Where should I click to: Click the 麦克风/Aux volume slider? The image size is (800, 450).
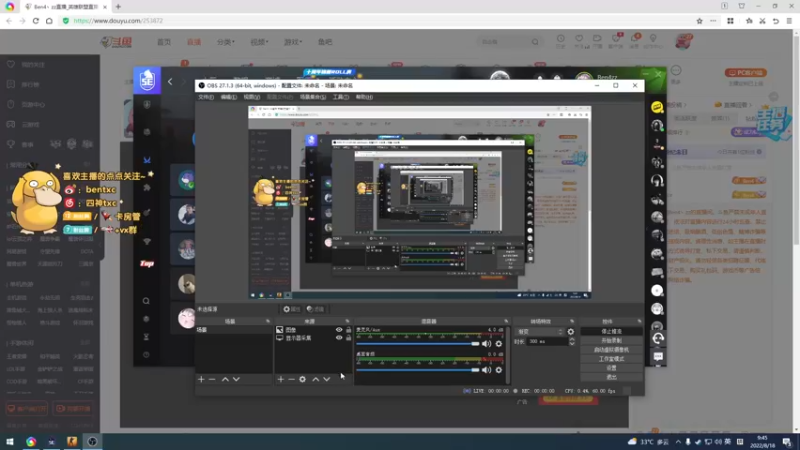pyautogui.click(x=417, y=344)
